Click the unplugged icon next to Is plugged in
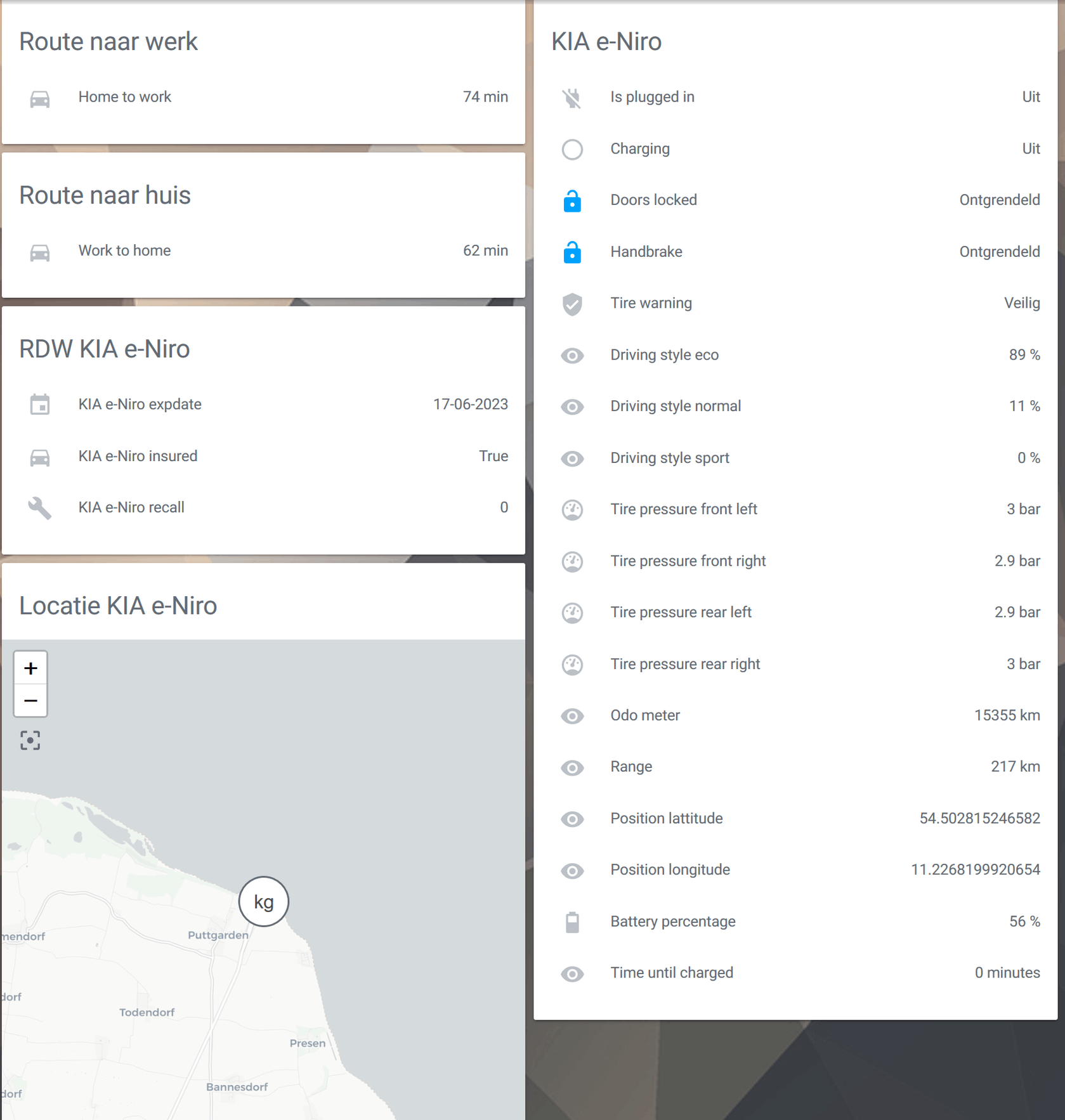 [x=572, y=98]
